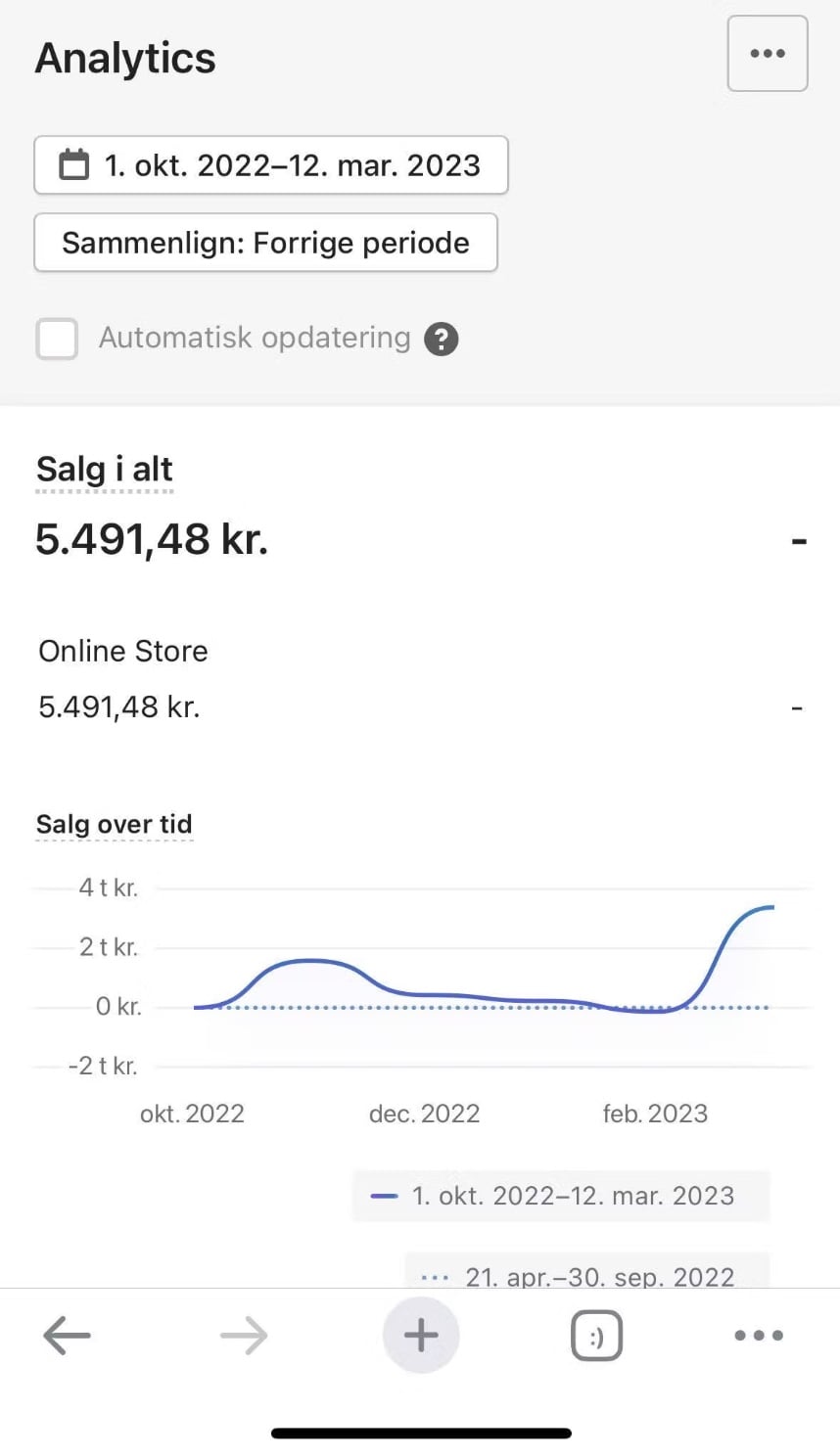Screen dimensions: 840x1456
Task: Open the Analytics more actions menu
Action: tap(767, 54)
